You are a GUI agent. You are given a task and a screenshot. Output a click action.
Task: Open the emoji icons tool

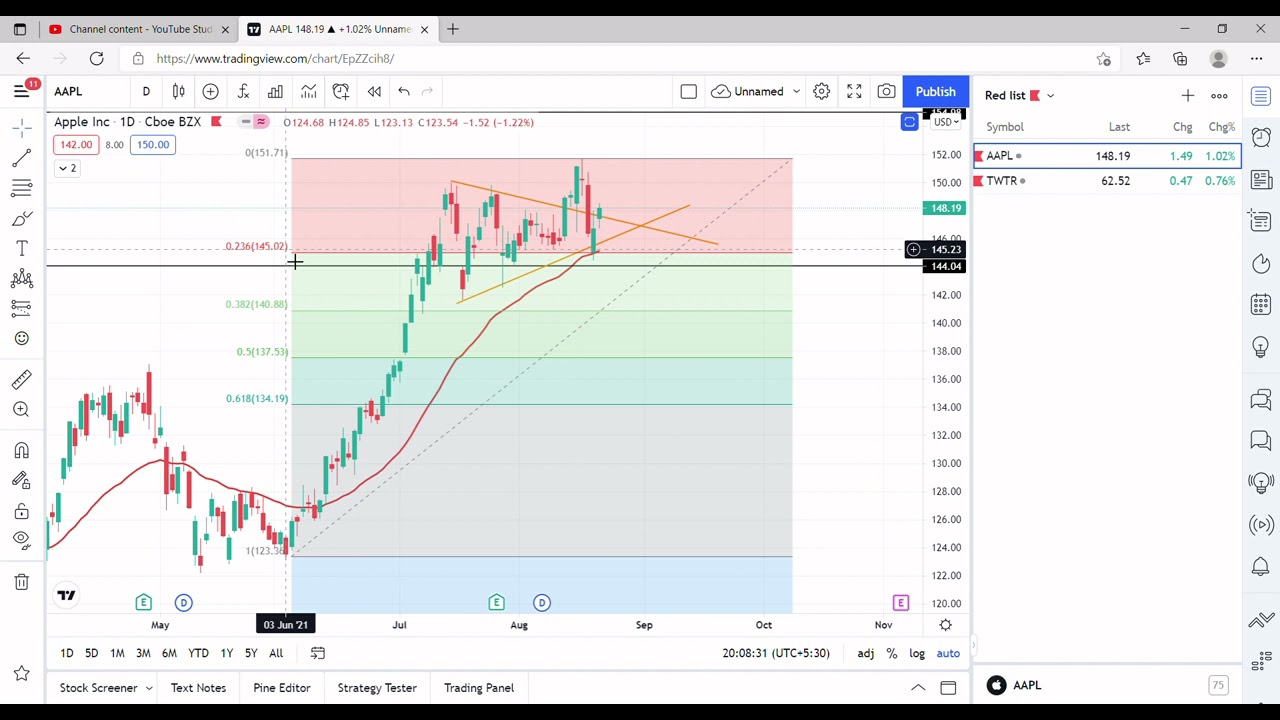[x=21, y=338]
